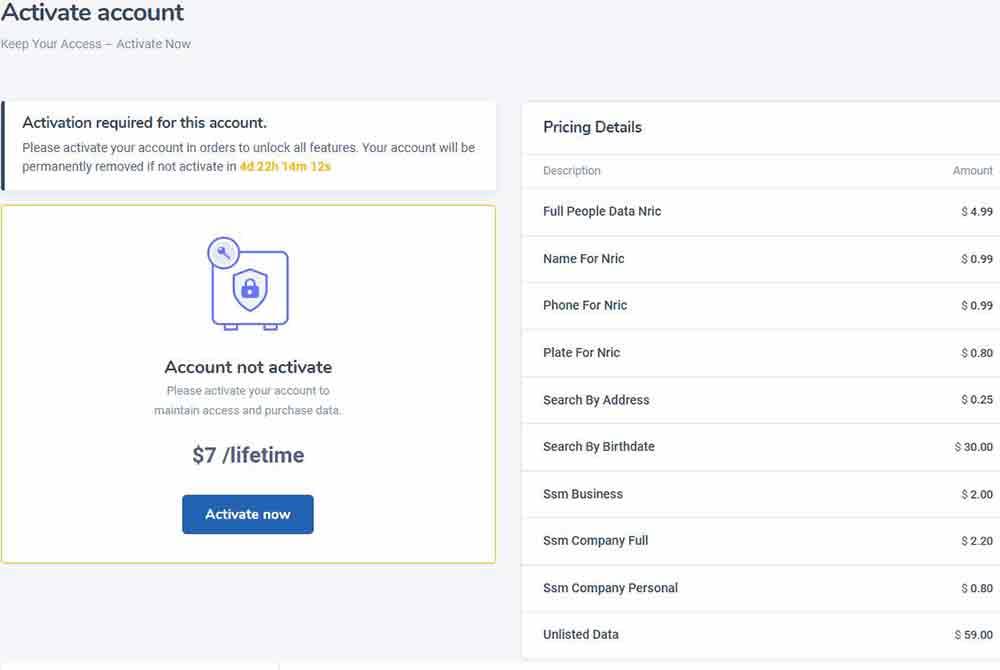1000x670 pixels.
Task: Select the Plate For Nric pricing row
Action: [x=760, y=352]
